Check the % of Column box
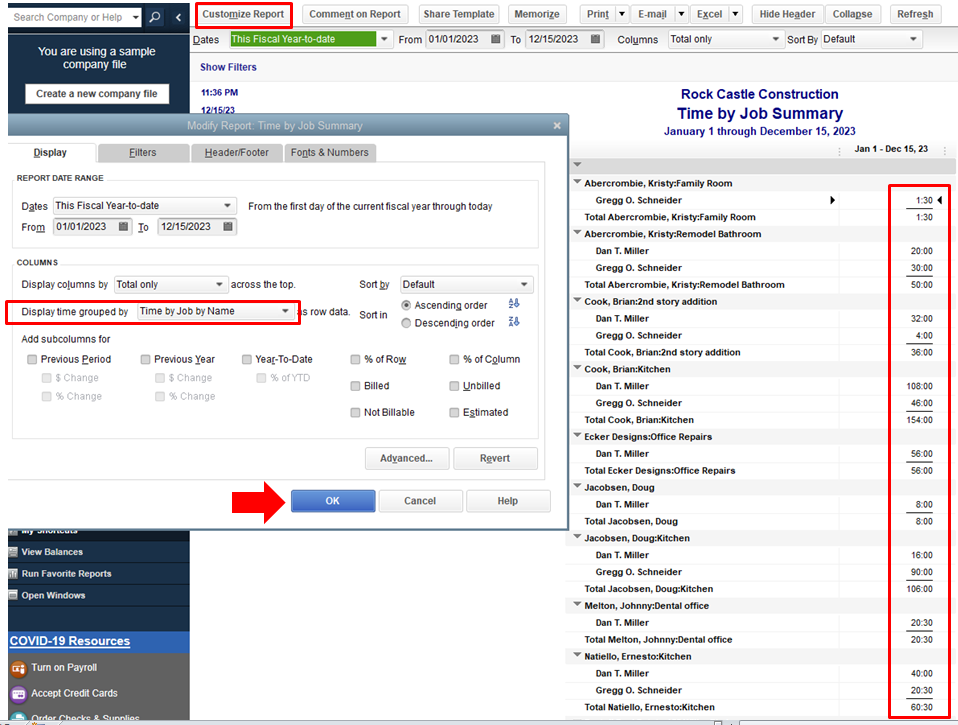Viewport: 958px width, 725px height. coord(454,359)
